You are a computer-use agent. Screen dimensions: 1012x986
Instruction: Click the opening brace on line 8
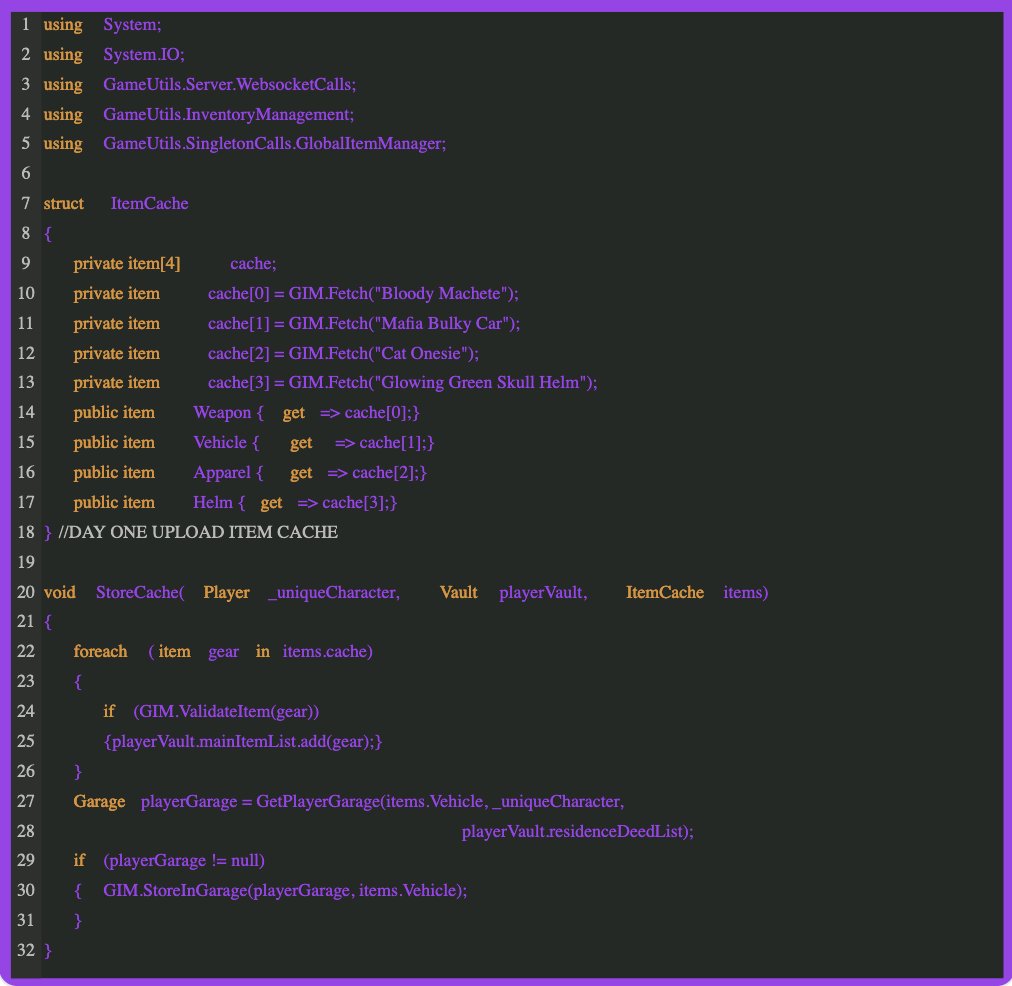click(x=48, y=234)
